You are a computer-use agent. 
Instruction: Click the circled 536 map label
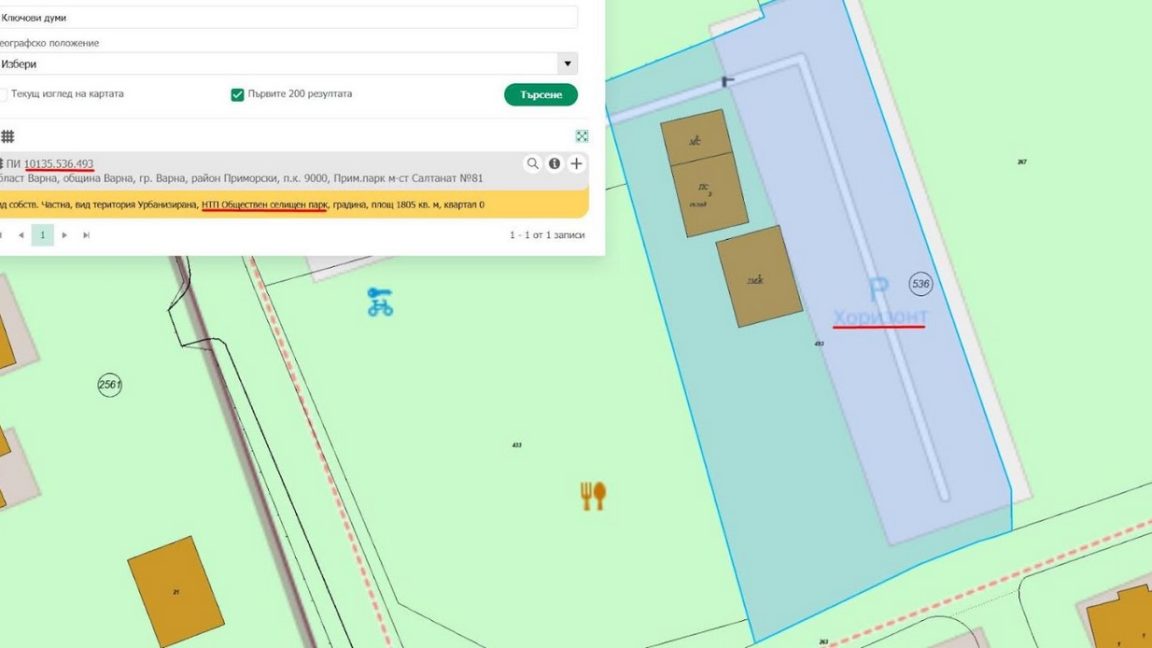tap(920, 284)
